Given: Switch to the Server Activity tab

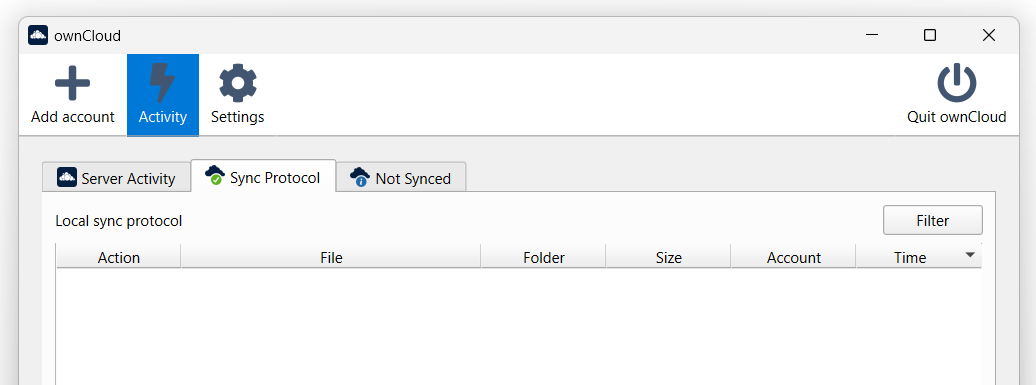Looking at the screenshot, I should pos(116,178).
